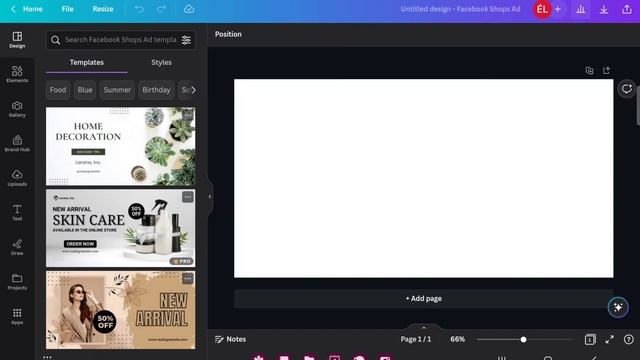
Task: Open the Gallery panel
Action: pos(17,109)
